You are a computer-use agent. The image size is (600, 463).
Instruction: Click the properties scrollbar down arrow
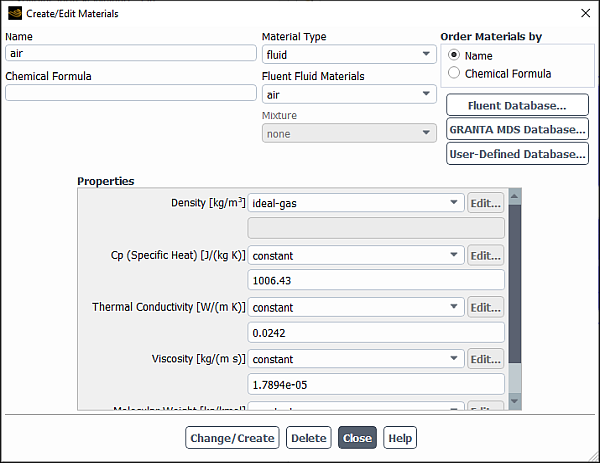pos(515,401)
